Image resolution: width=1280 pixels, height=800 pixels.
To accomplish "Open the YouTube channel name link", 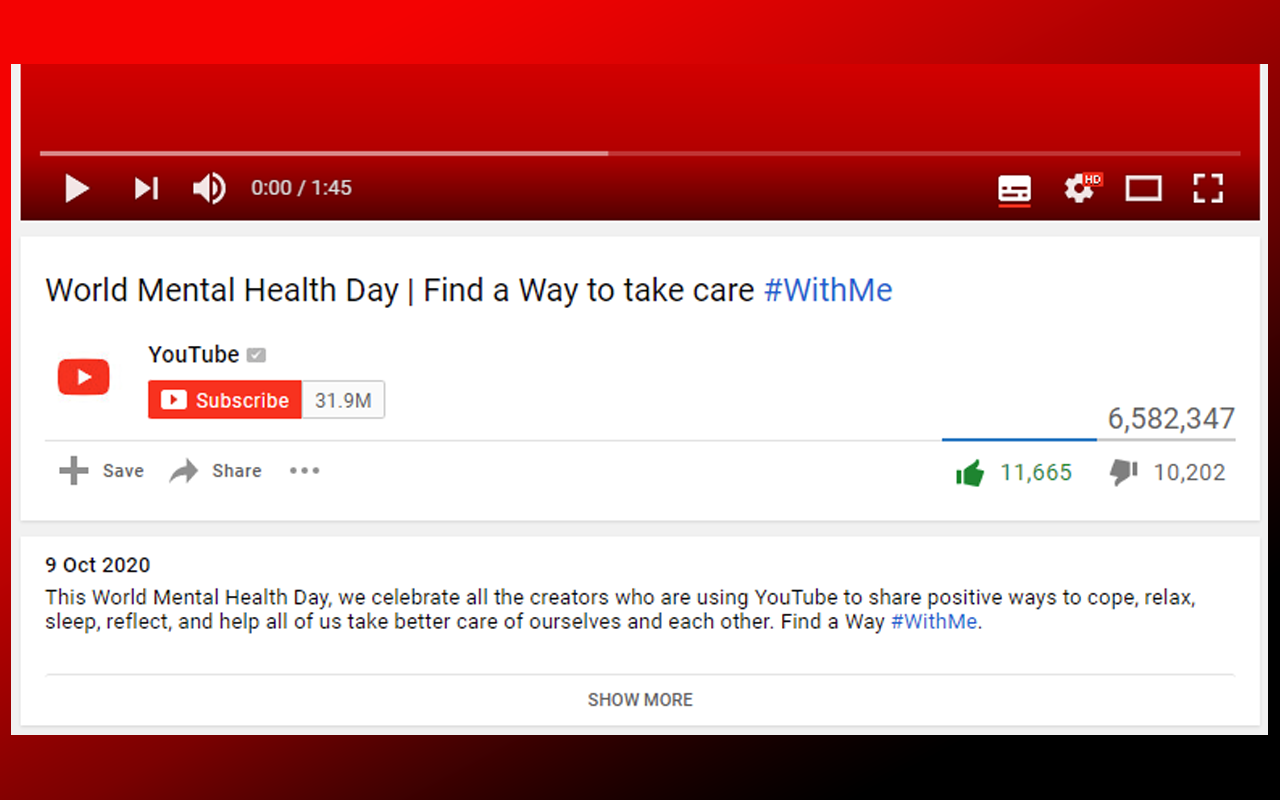I will pyautogui.click(x=194, y=354).
